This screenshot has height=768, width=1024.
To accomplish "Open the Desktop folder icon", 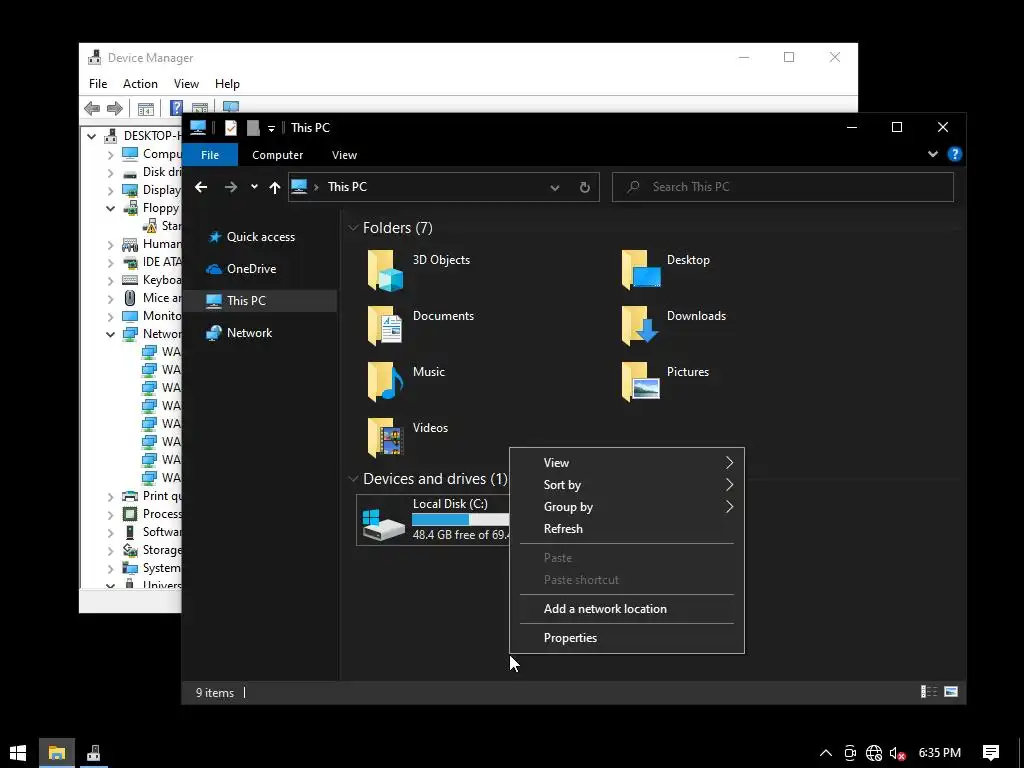I will (x=641, y=270).
